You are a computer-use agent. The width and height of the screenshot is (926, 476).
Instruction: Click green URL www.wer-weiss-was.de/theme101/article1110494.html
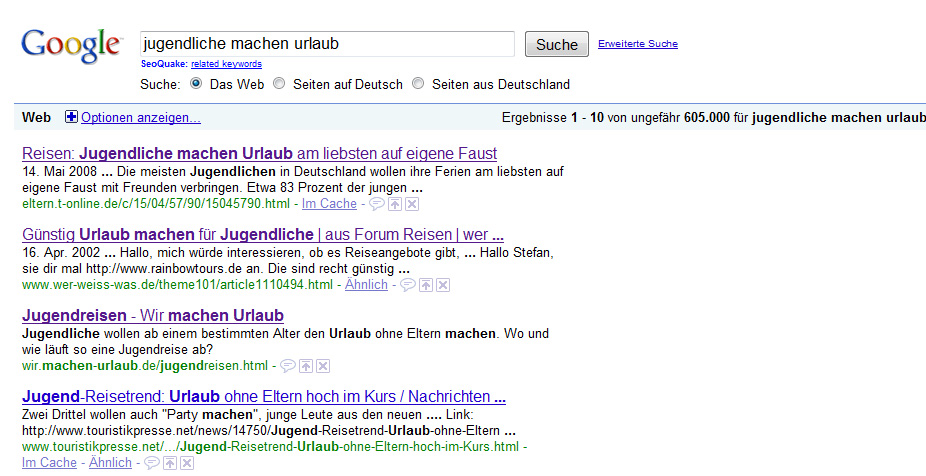click(x=178, y=285)
